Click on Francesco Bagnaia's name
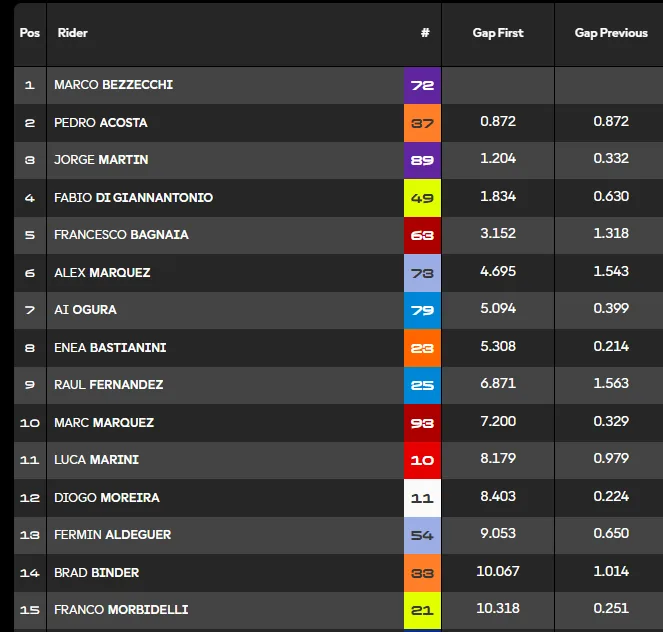Viewport: 663px width, 632px height. (121, 235)
